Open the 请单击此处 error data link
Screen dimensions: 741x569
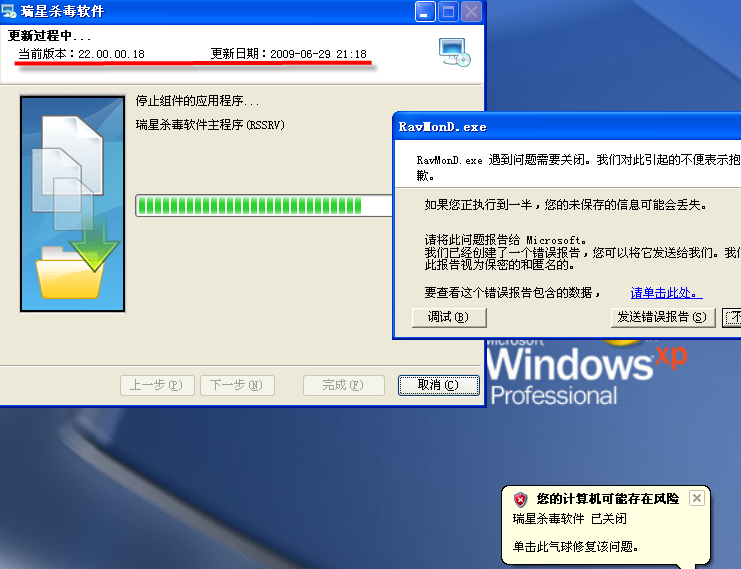click(666, 293)
